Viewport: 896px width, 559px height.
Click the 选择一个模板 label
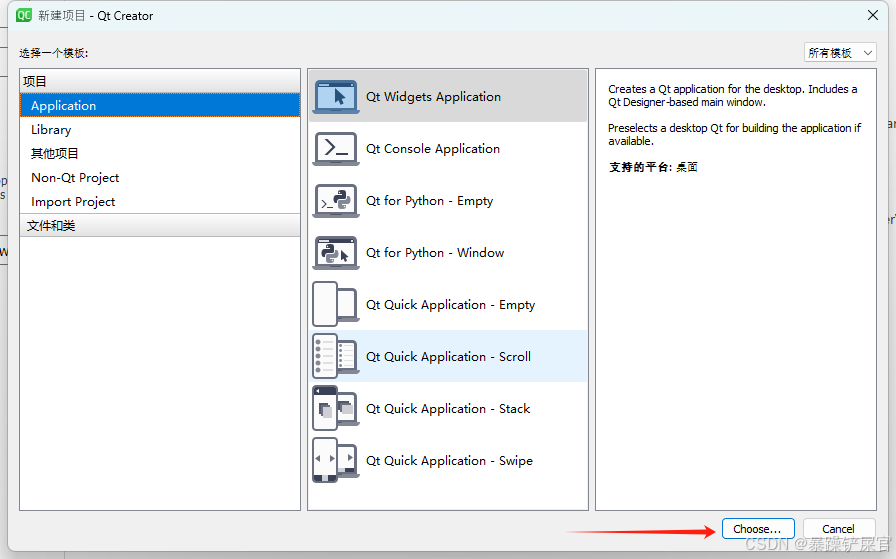(x=54, y=53)
